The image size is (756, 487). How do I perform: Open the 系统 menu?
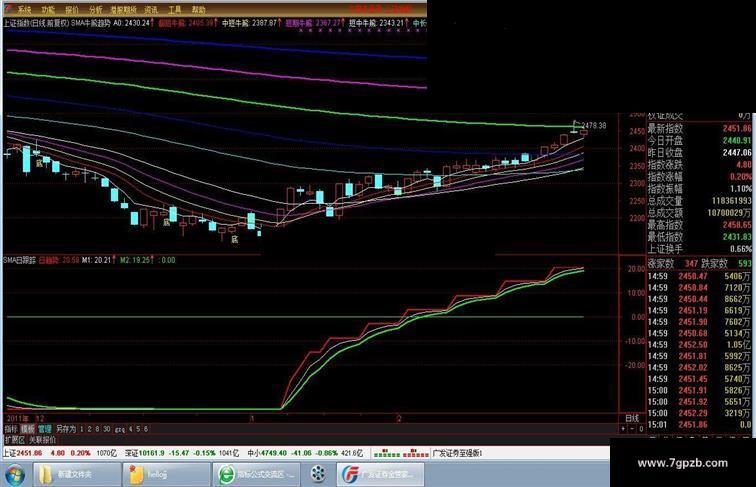[24, 9]
